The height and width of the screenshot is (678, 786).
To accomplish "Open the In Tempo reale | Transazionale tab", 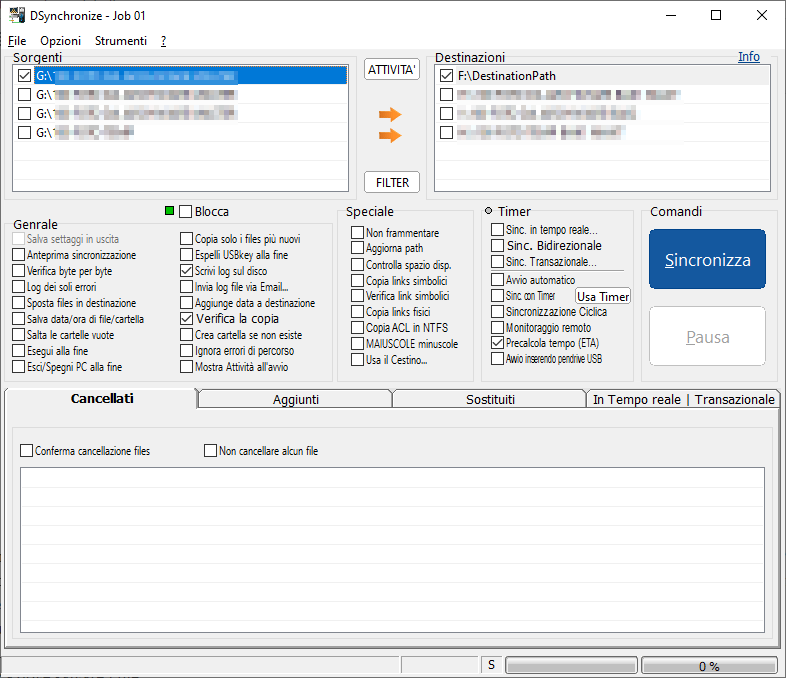I will click(x=683, y=399).
